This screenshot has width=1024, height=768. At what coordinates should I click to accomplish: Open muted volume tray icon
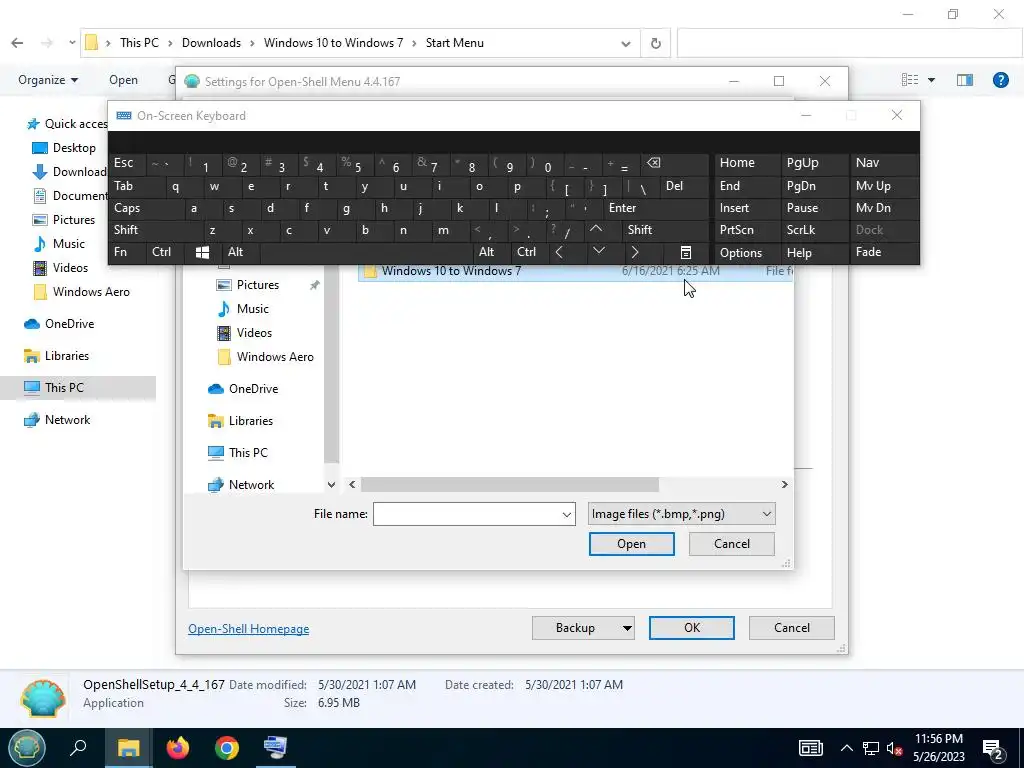tap(895, 748)
